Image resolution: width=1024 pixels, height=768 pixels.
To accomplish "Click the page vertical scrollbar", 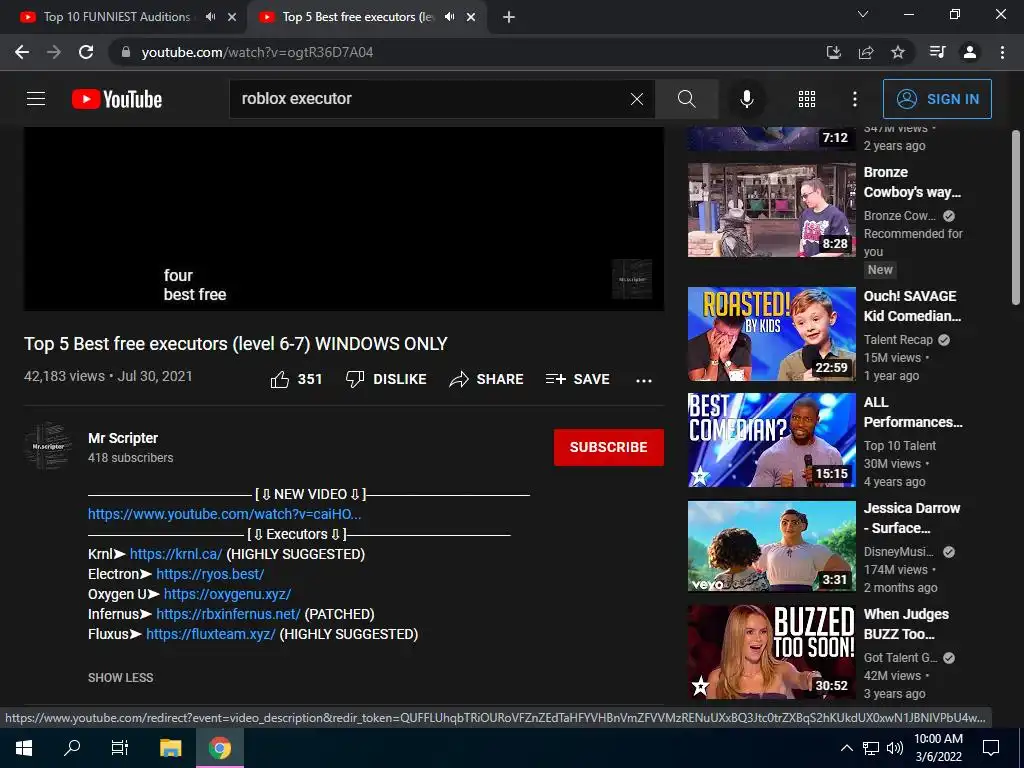I will pyautogui.click(x=1016, y=216).
